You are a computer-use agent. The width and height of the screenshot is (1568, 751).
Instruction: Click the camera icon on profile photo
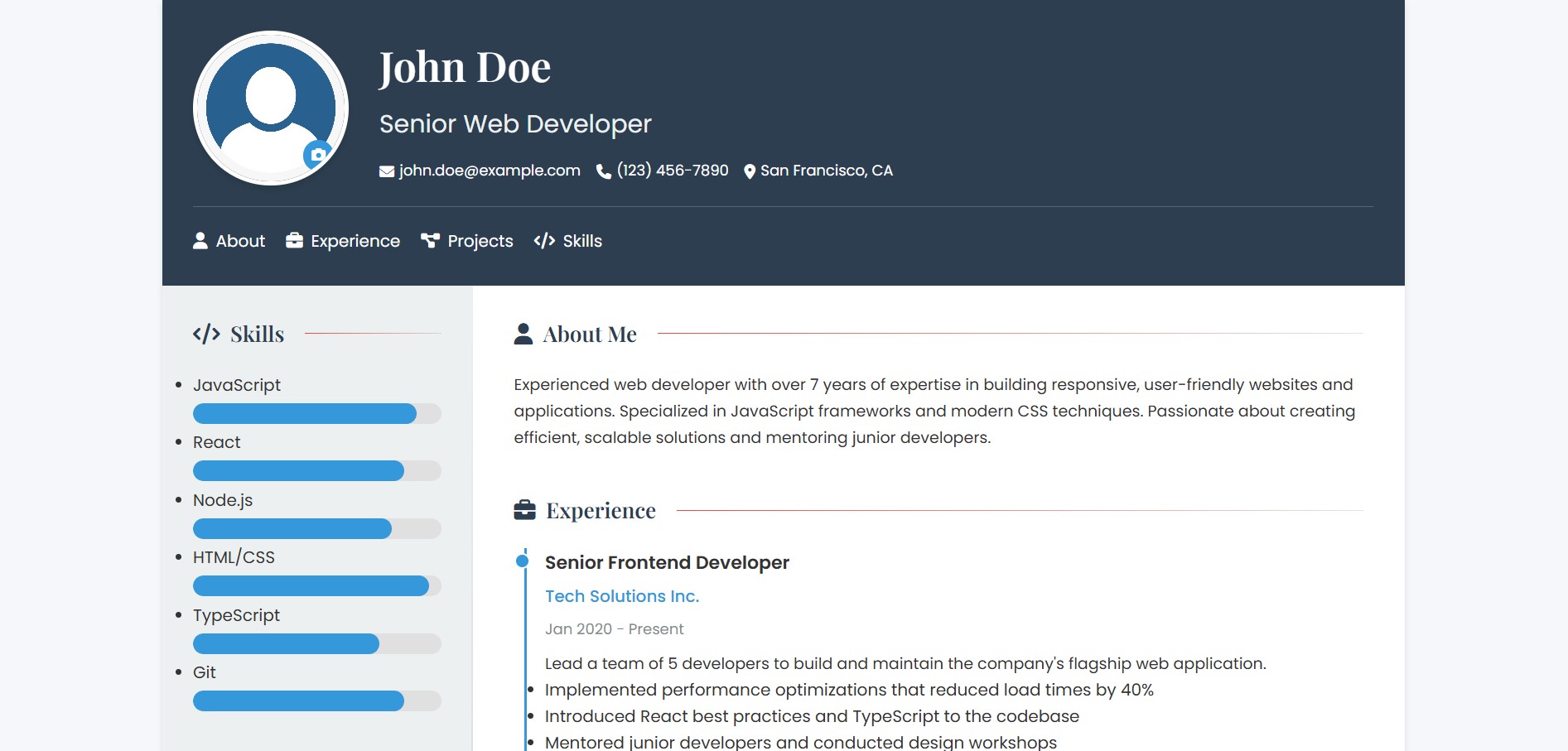coord(318,155)
